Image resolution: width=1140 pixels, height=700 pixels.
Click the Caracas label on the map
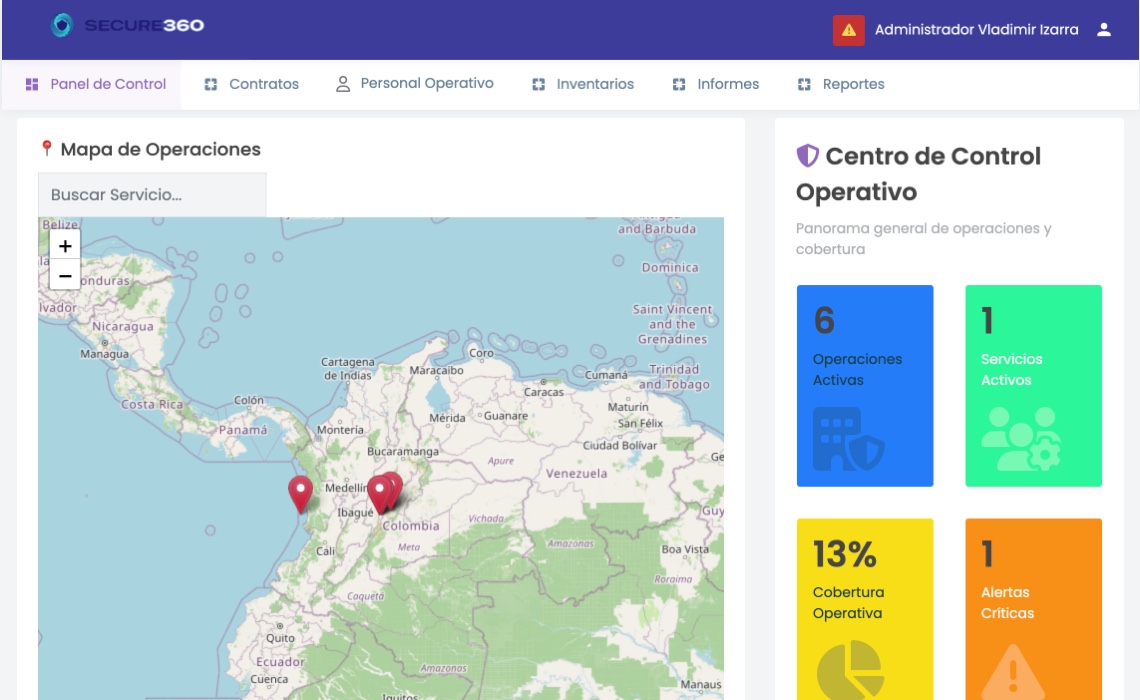pyautogui.click(x=544, y=392)
